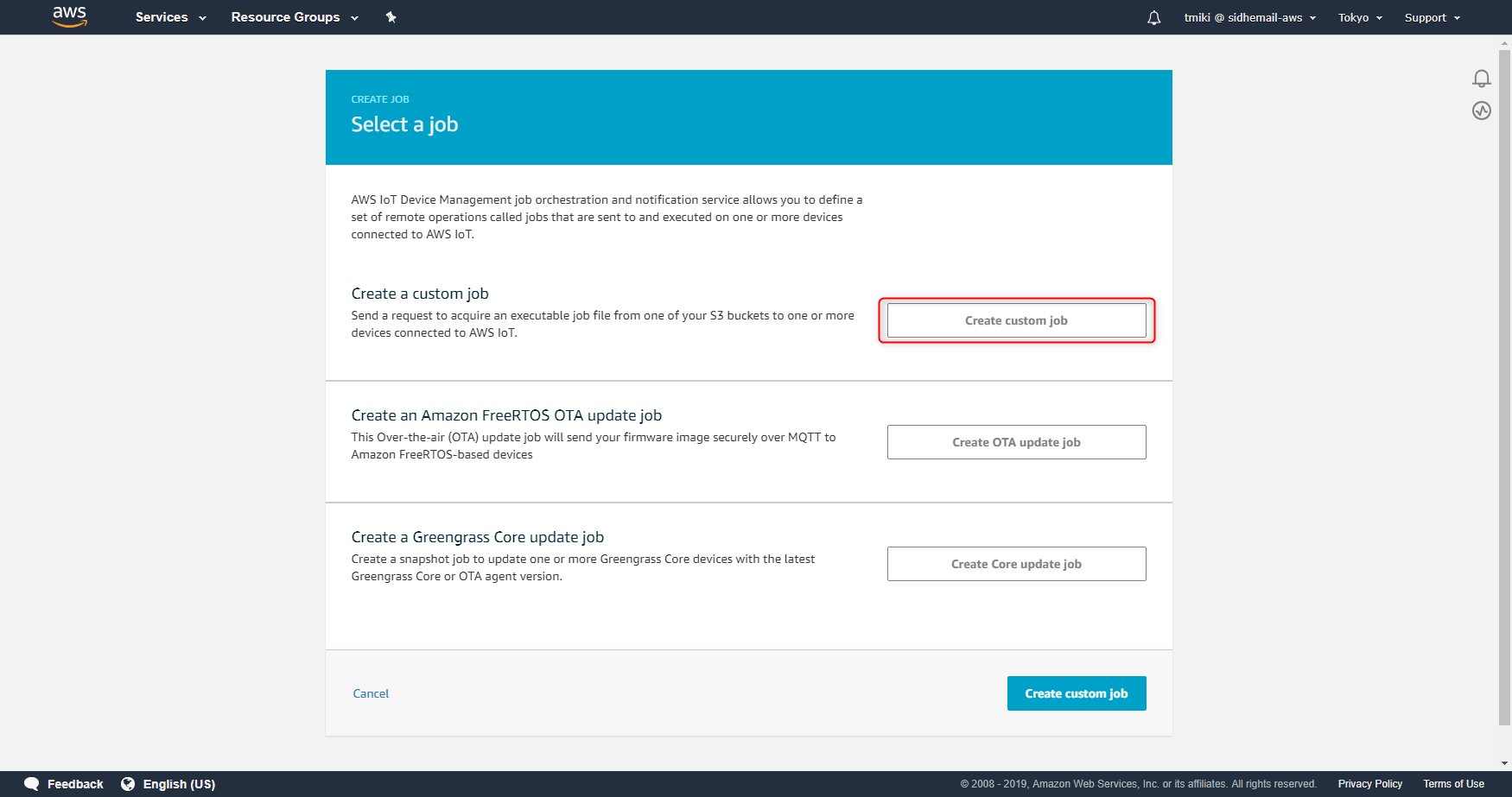Expand the Services dropdown menu
The image size is (1512, 797).
tap(170, 17)
